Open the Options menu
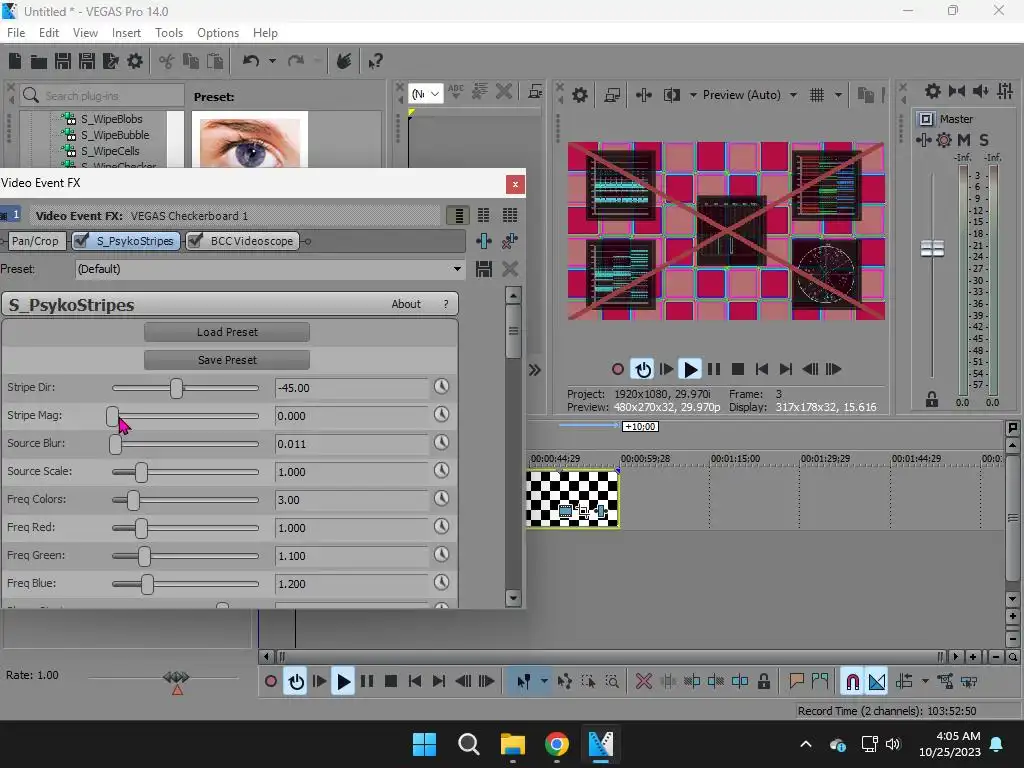Image resolution: width=1024 pixels, height=768 pixels. [218, 33]
